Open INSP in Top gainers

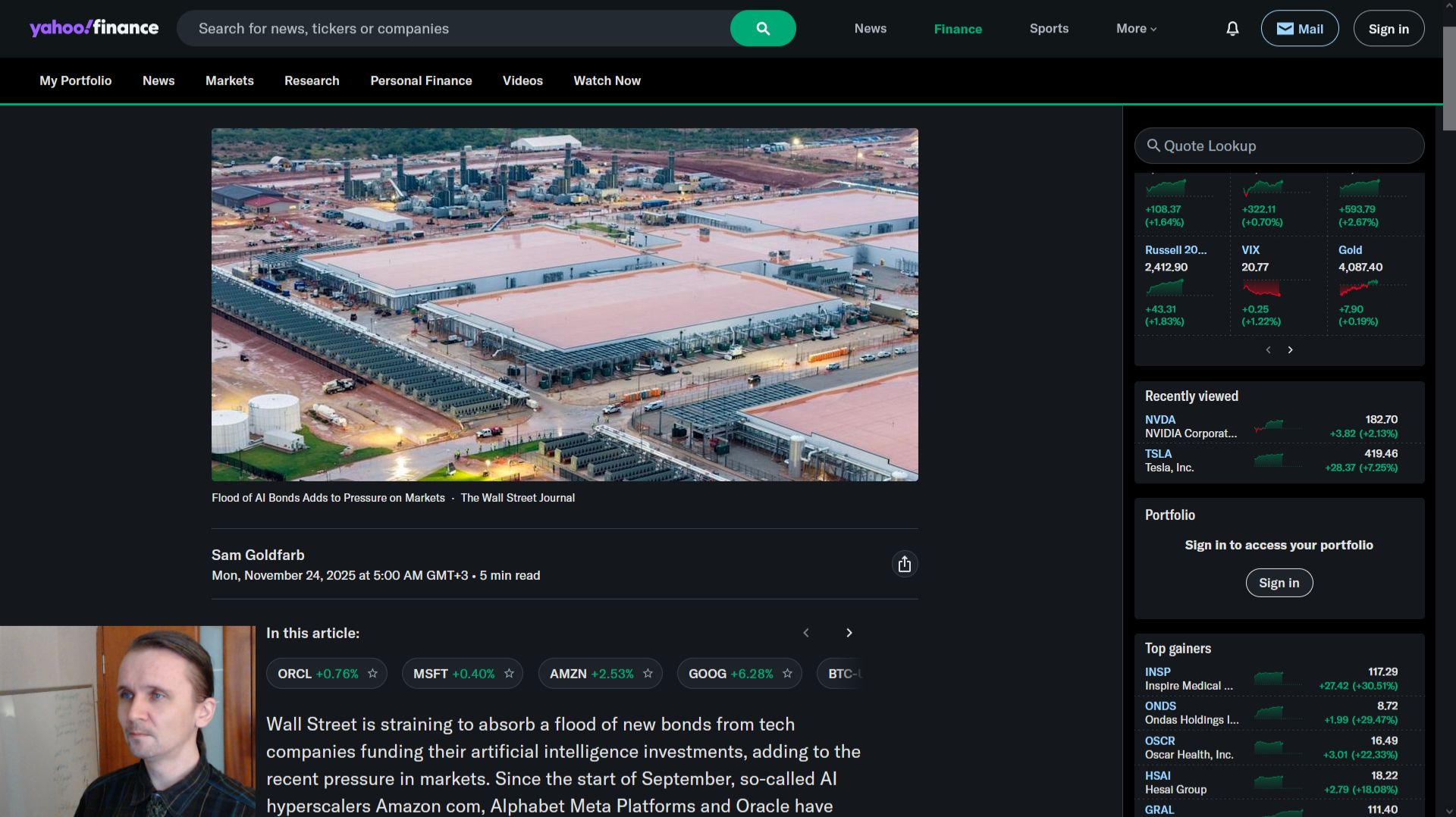coord(1157,671)
